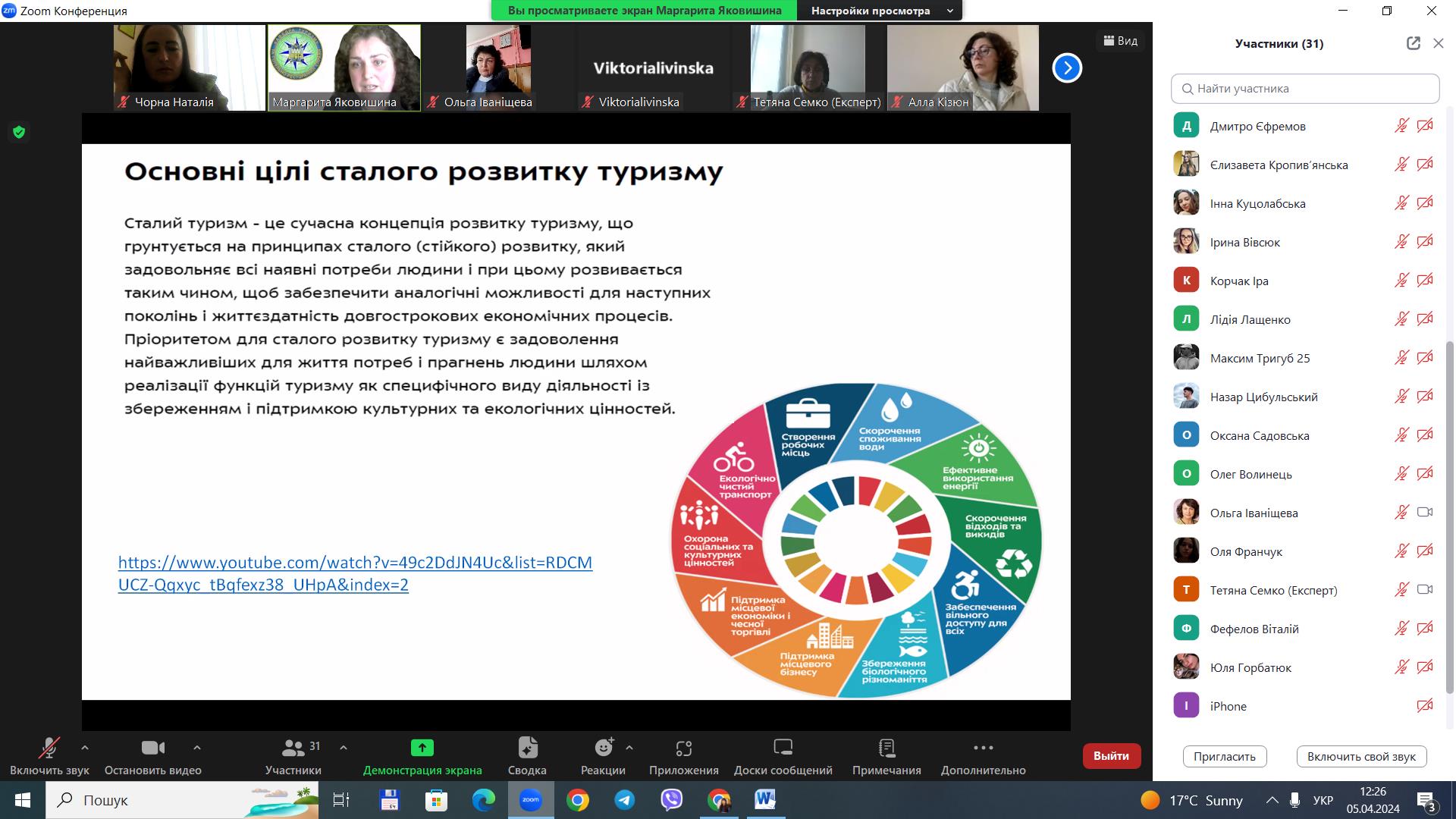Open the Дополнительно more menu
The width and height of the screenshot is (1456, 819).
[x=983, y=748]
